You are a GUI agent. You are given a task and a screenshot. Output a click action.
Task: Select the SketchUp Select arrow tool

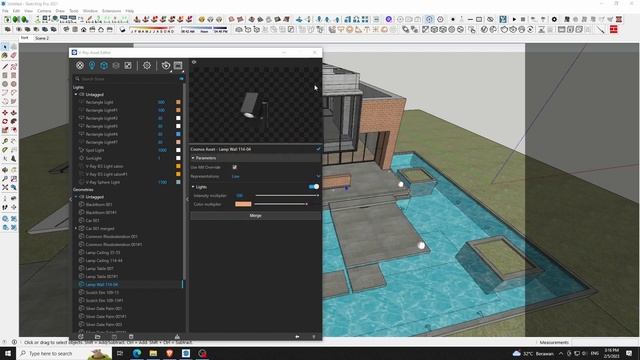(x=5, y=47)
